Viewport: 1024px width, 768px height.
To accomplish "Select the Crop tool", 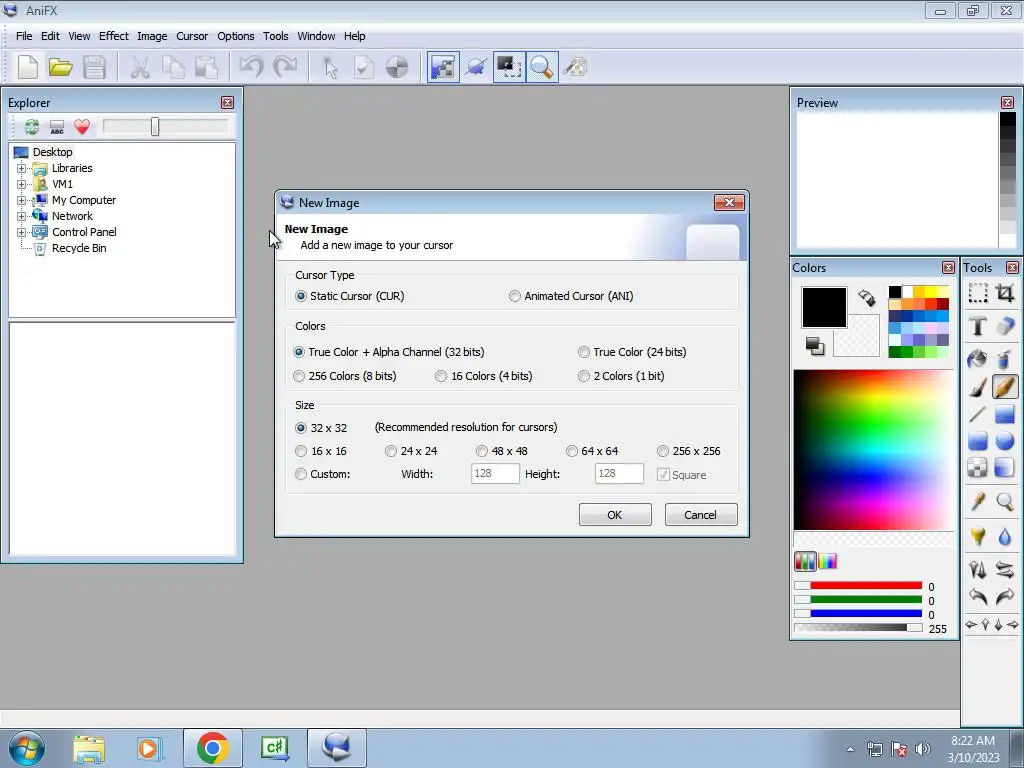I will pyautogui.click(x=1005, y=293).
